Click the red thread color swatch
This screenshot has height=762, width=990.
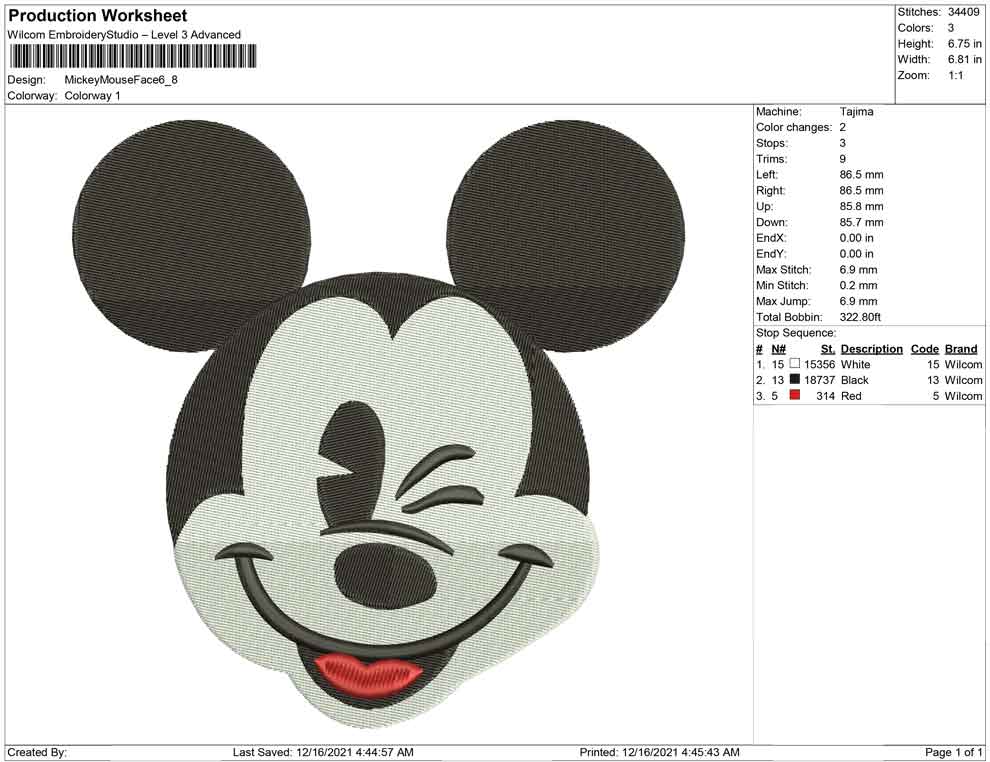tap(795, 395)
